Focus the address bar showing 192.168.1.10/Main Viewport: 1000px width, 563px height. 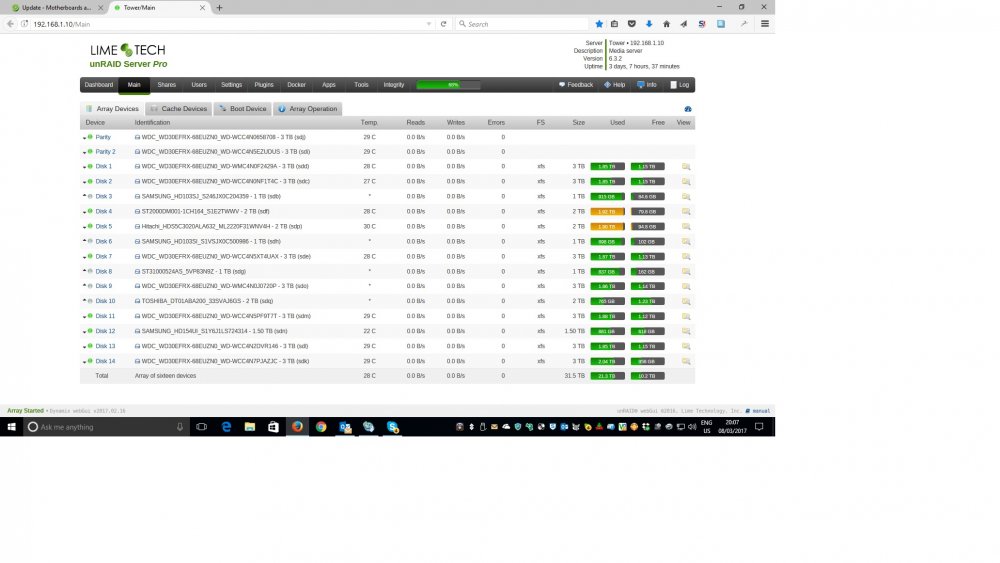226,24
